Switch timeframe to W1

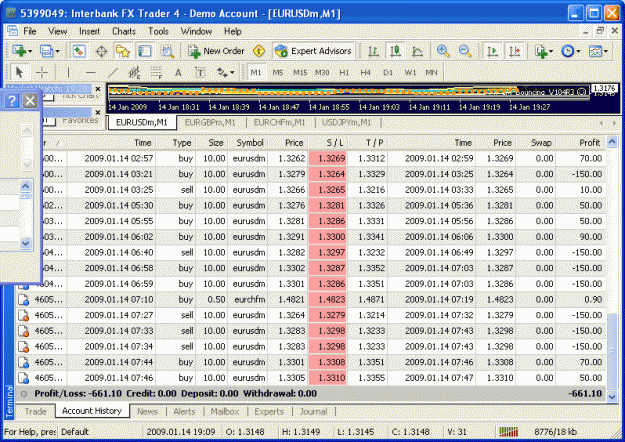(x=410, y=73)
